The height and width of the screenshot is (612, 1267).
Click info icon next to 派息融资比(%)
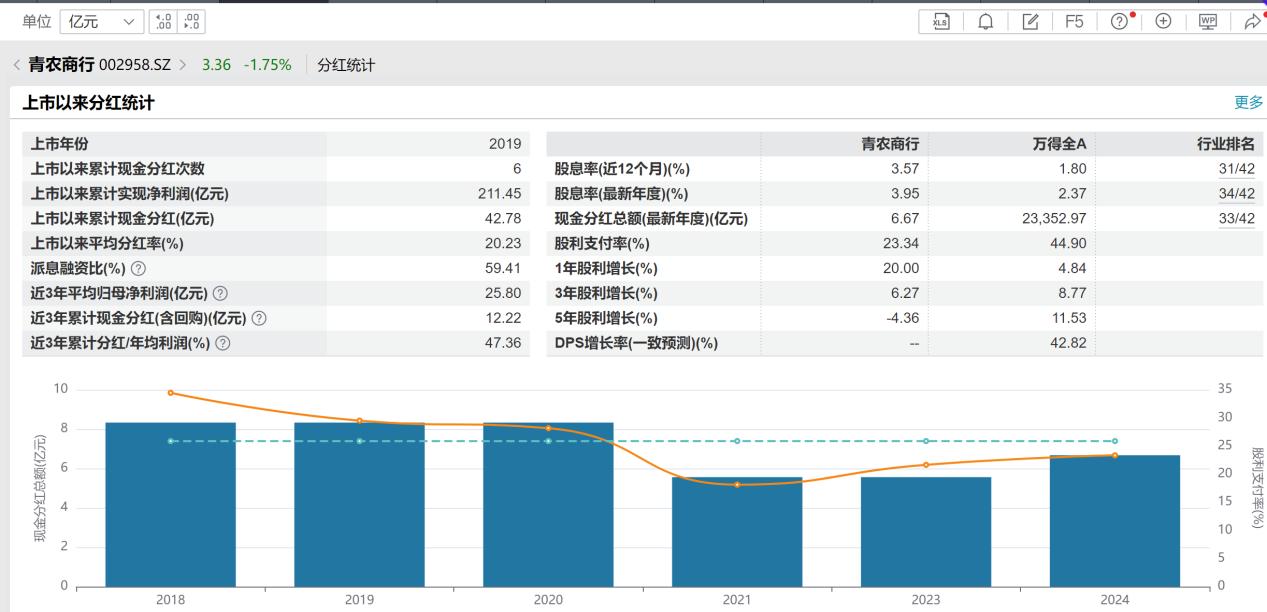(139, 269)
